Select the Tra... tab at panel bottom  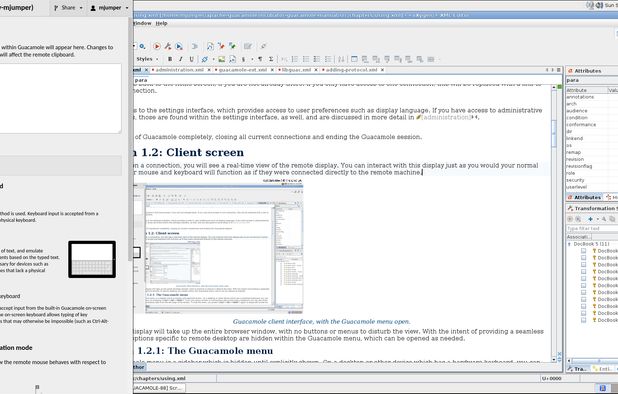[x=577, y=369]
